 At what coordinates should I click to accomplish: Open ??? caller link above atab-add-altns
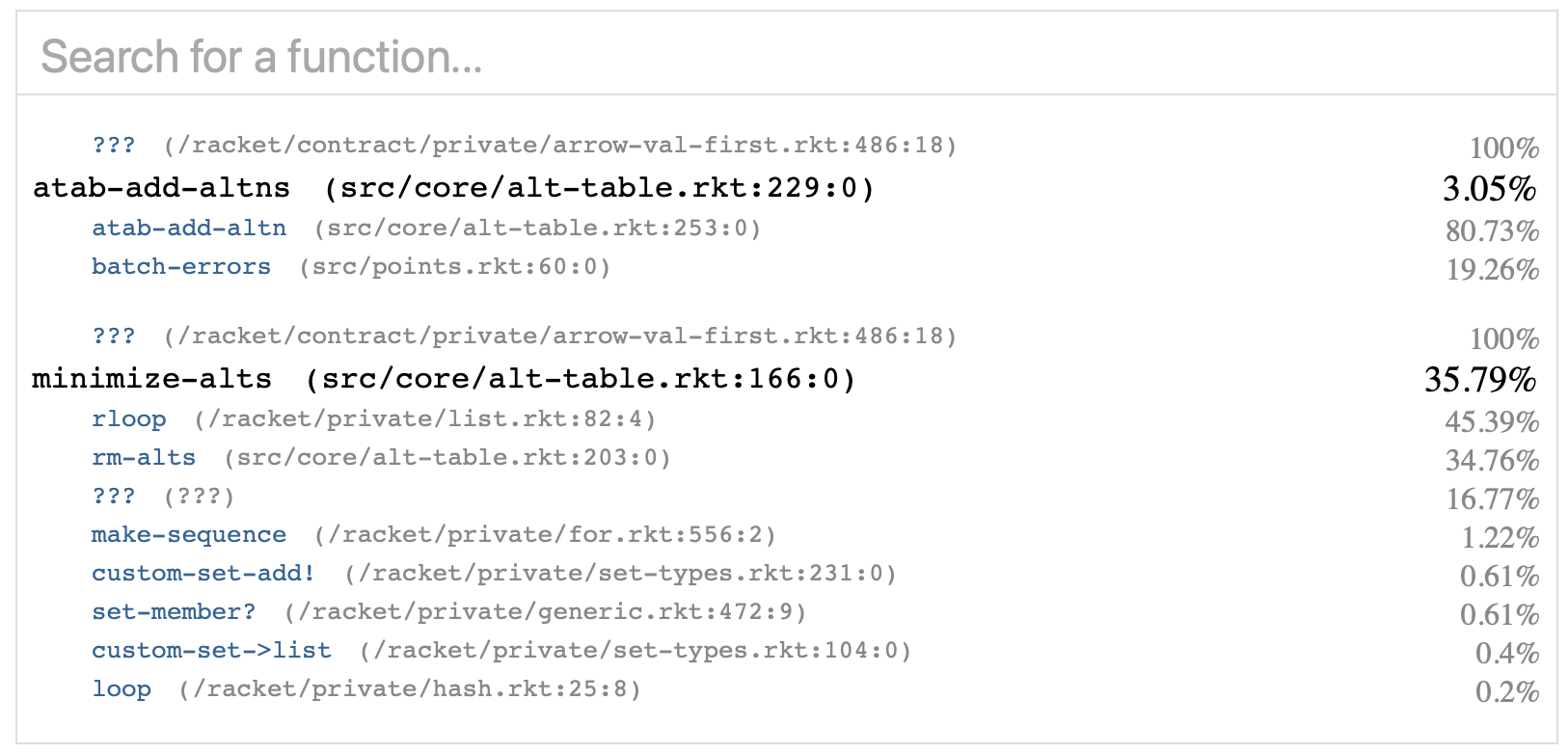[x=114, y=146]
